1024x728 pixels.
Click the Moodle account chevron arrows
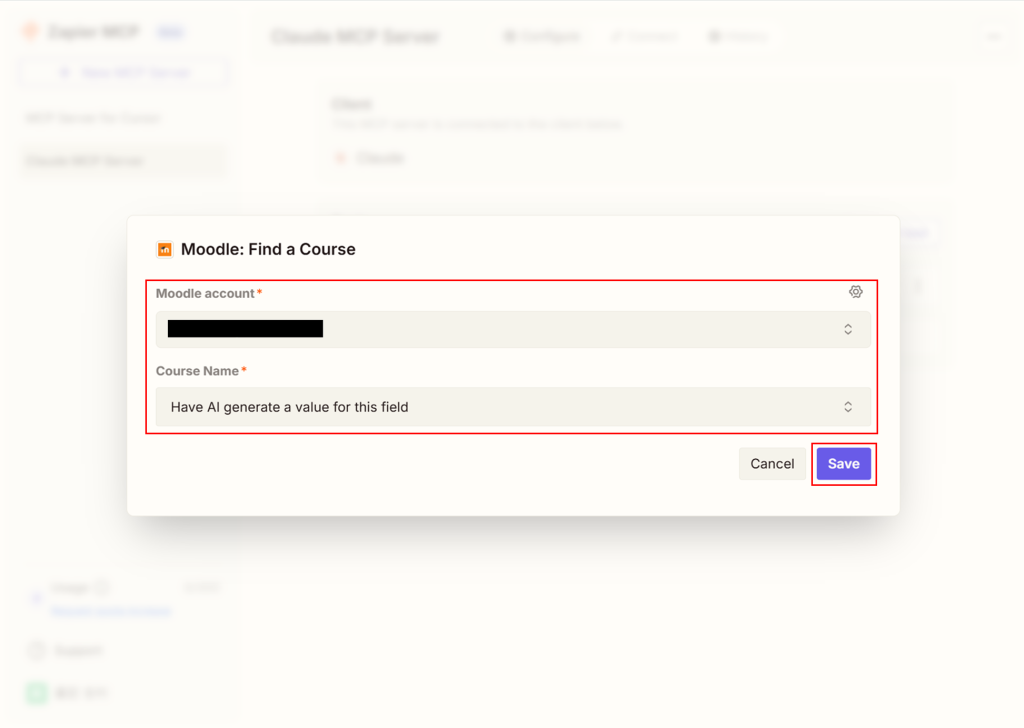coord(848,329)
